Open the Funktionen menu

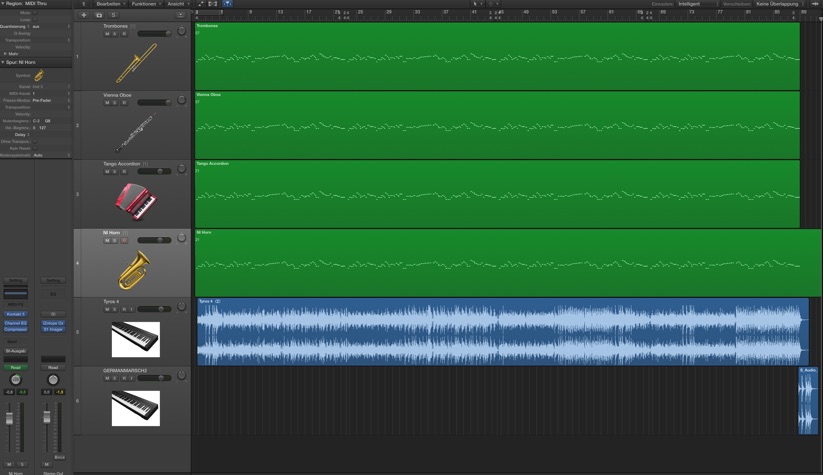click(146, 4)
